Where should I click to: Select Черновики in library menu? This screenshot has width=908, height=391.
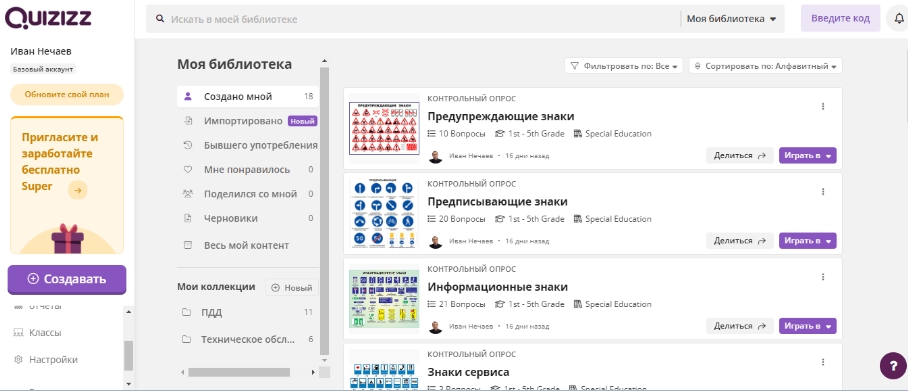click(248, 218)
